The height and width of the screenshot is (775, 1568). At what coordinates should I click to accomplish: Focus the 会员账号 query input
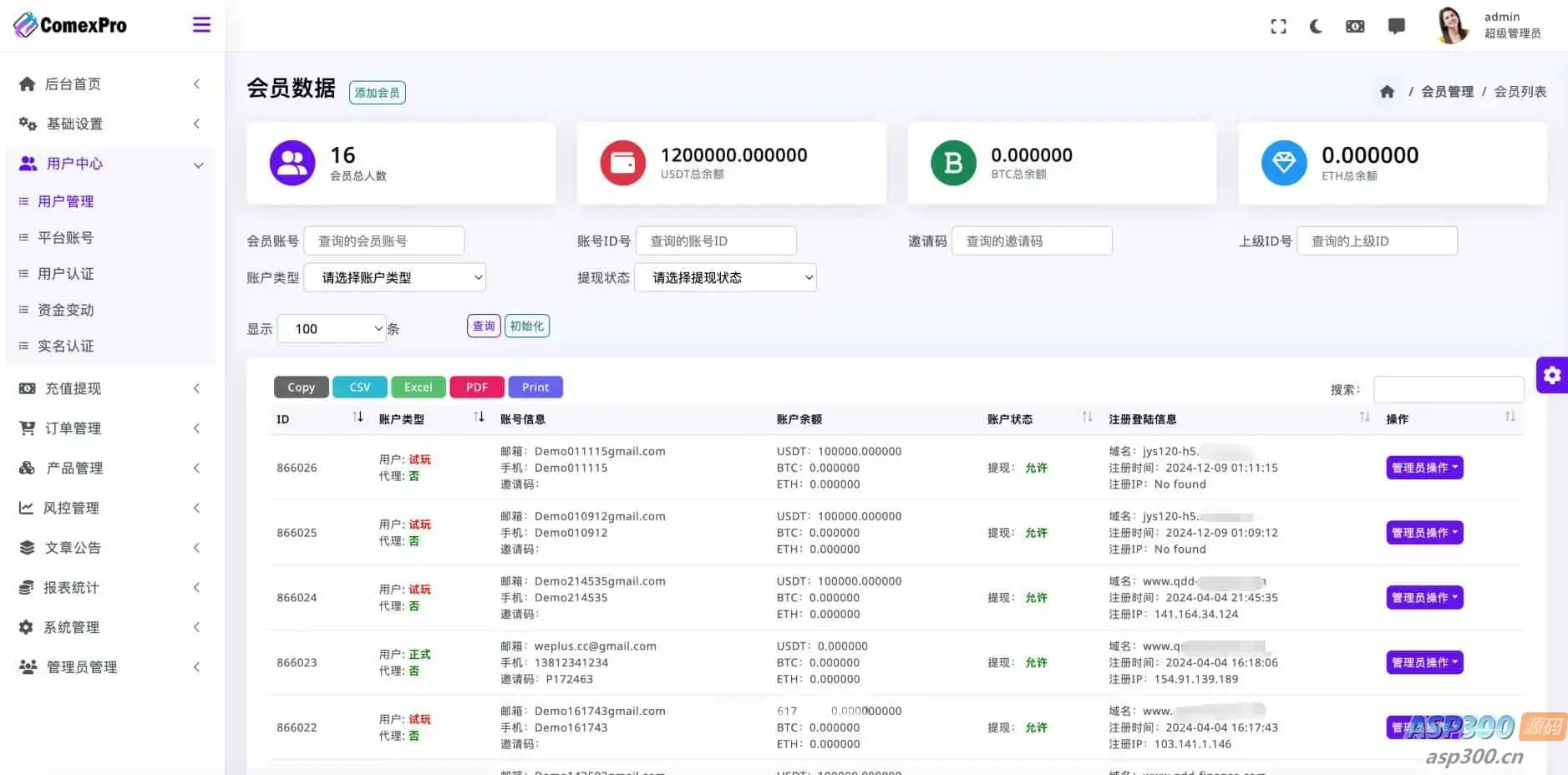(384, 241)
